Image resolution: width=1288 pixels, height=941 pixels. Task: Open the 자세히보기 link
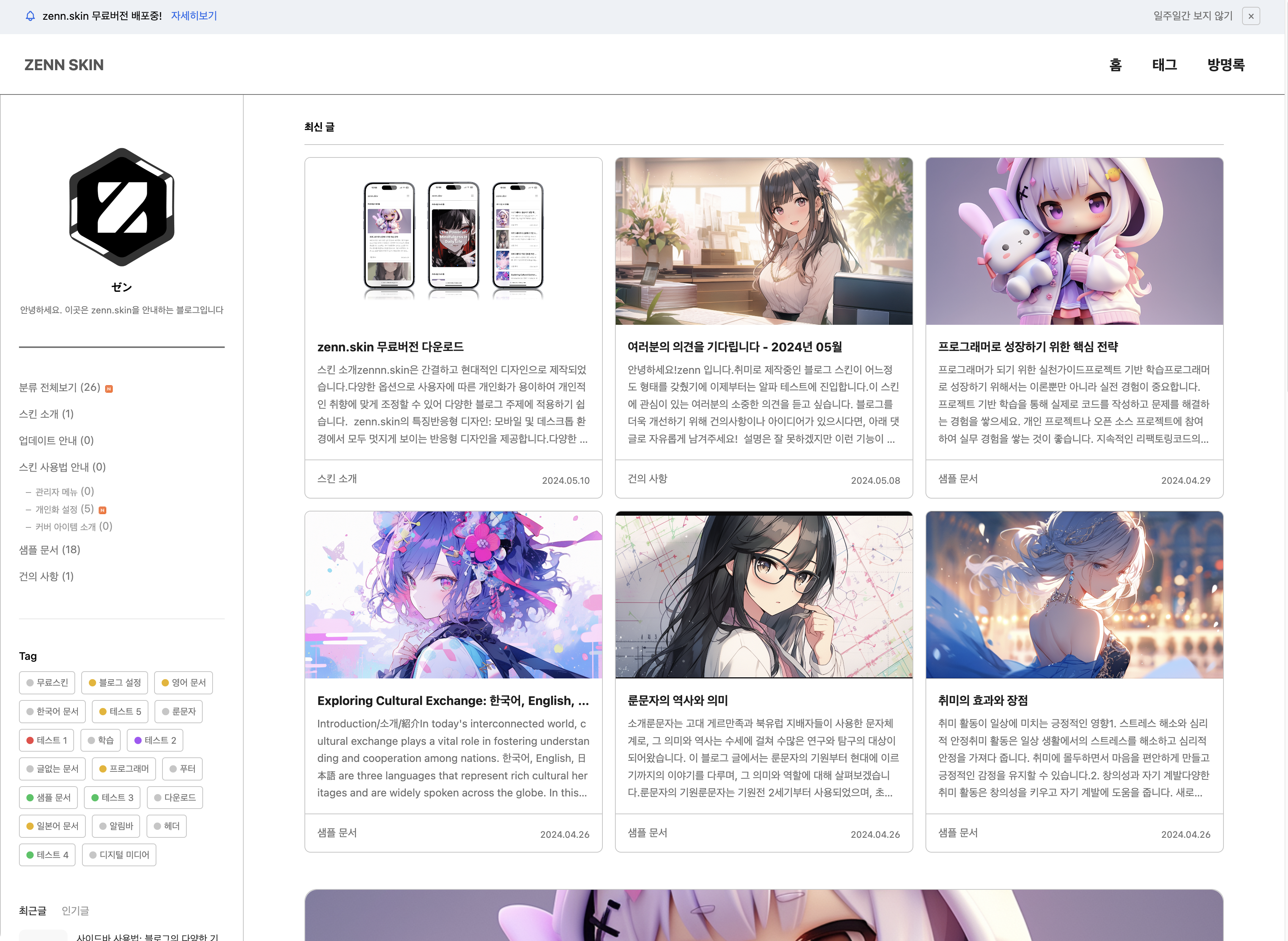pyautogui.click(x=194, y=16)
